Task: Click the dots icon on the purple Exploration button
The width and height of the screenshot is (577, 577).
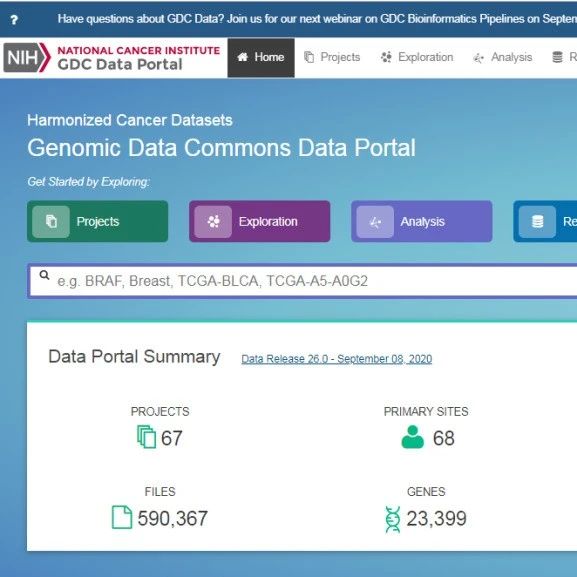Action: pyautogui.click(x=213, y=222)
